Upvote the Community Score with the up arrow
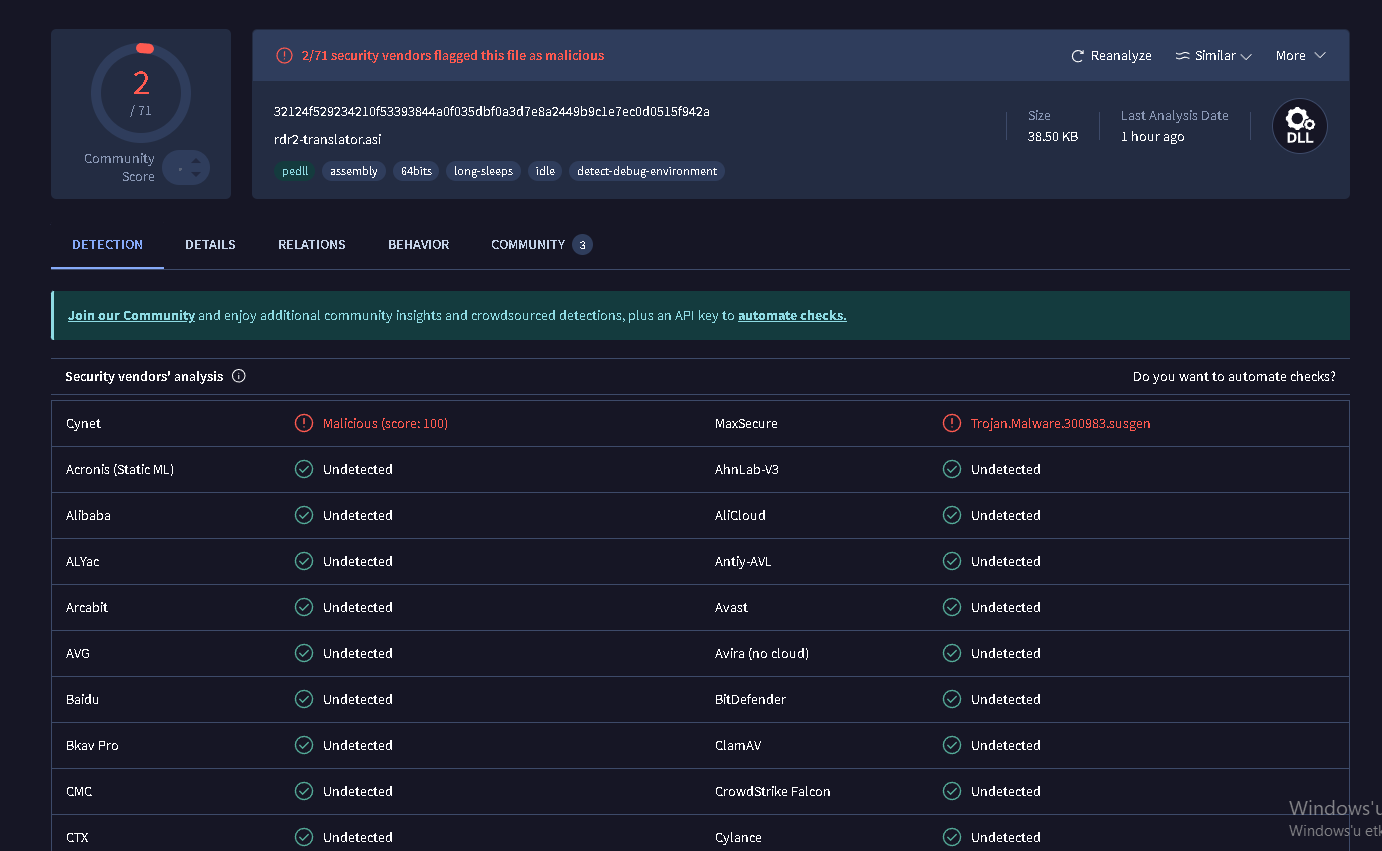This screenshot has height=851, width=1382. point(195,160)
